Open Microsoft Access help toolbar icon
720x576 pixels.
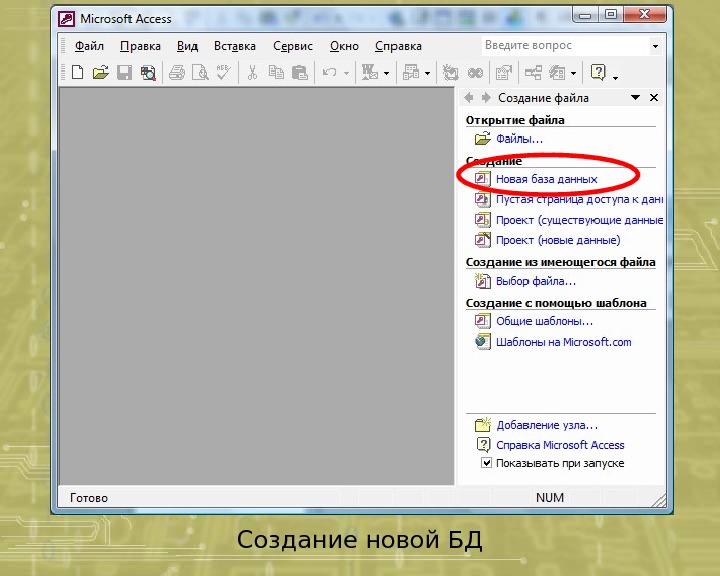[x=598, y=72]
